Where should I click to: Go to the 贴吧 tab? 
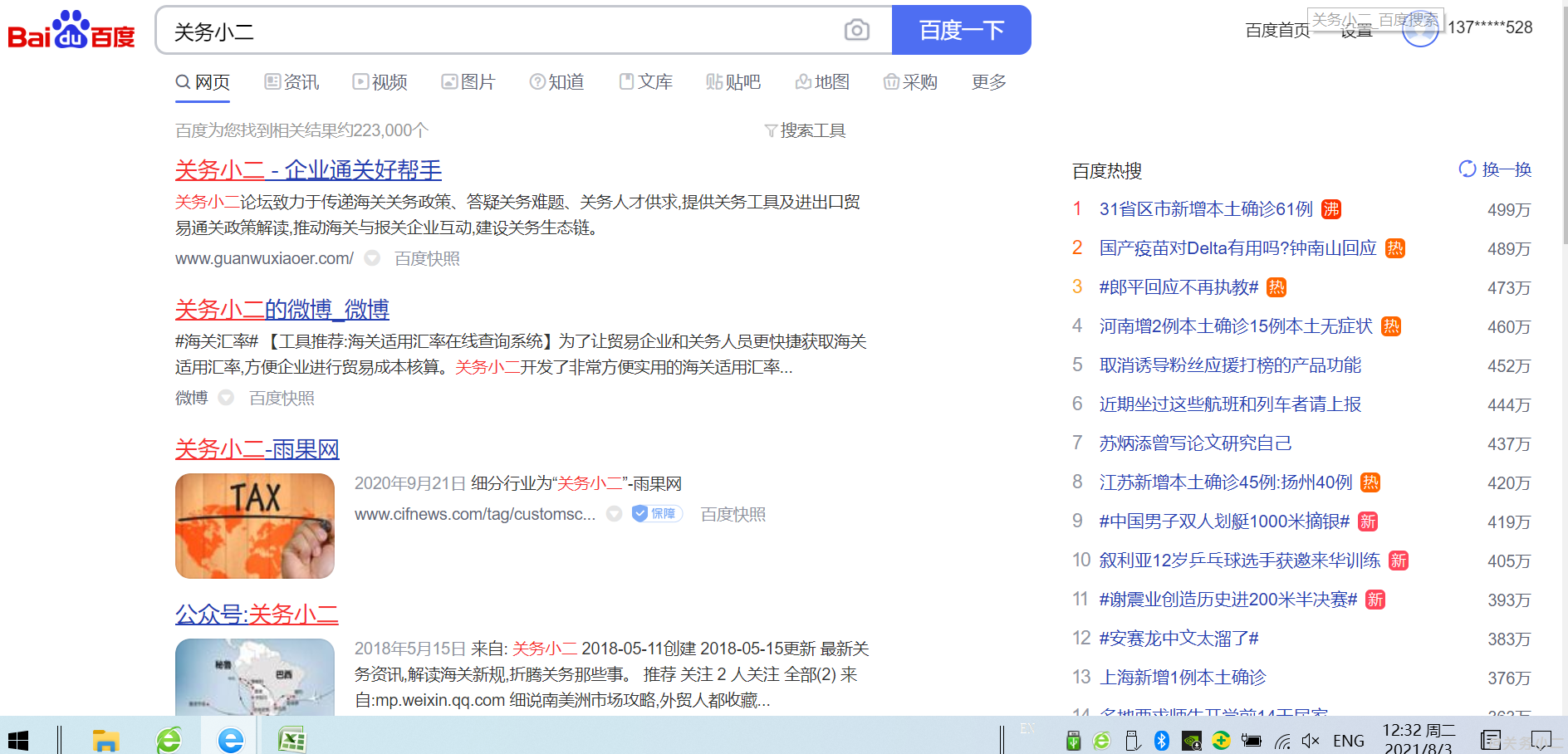pos(733,82)
